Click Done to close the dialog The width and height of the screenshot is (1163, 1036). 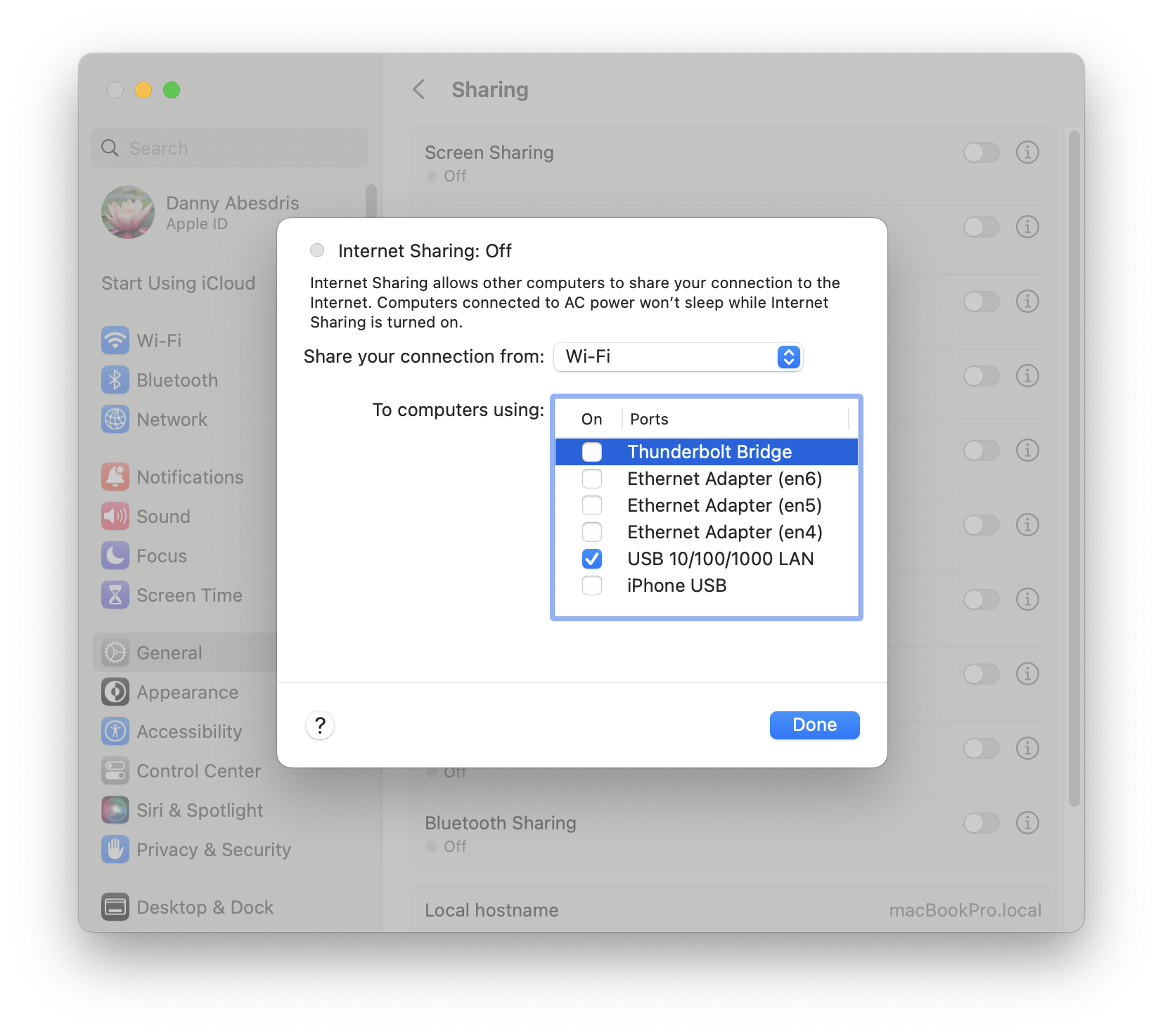[815, 725]
